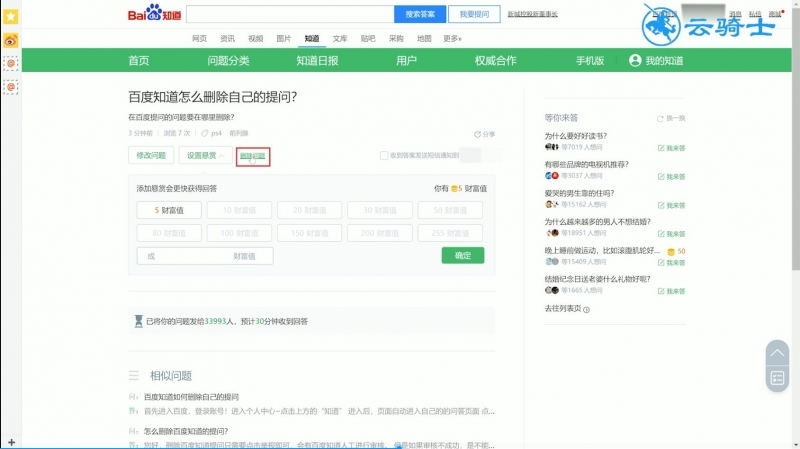This screenshot has height=449, width=800.
Task: Click the 搜索答案 button
Action: [420, 14]
